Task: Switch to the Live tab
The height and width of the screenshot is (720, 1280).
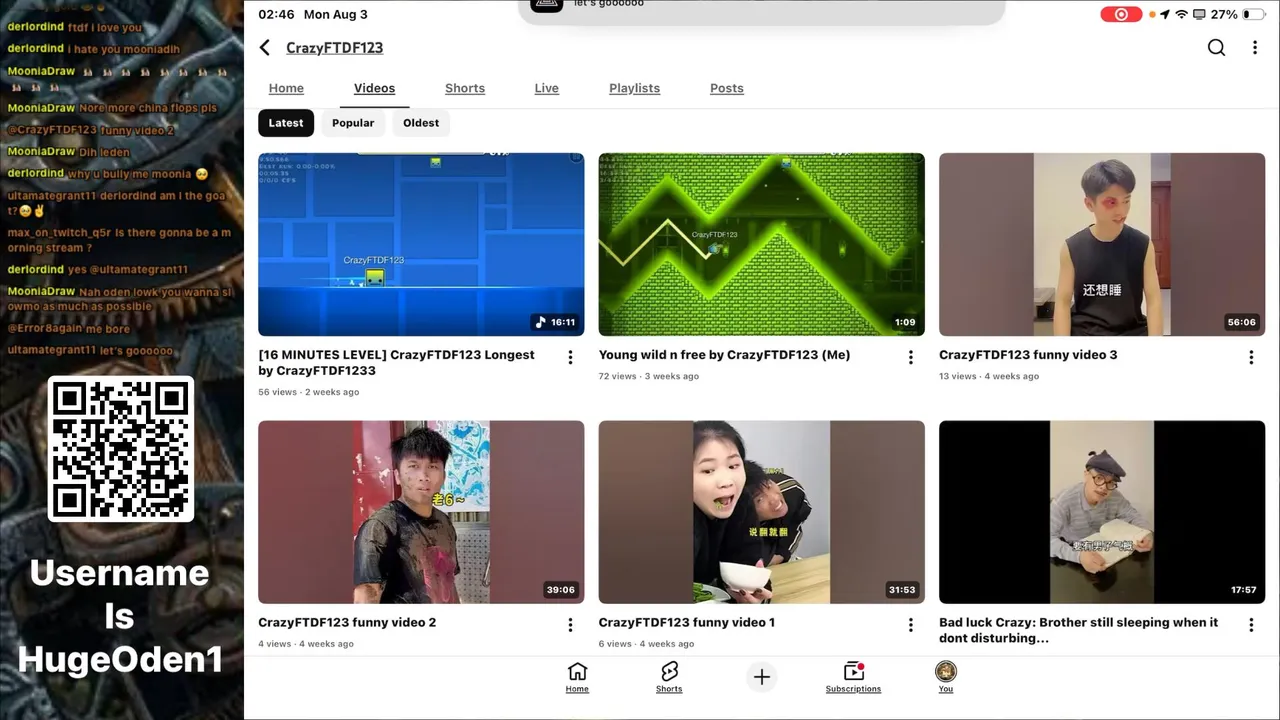Action: pyautogui.click(x=546, y=88)
